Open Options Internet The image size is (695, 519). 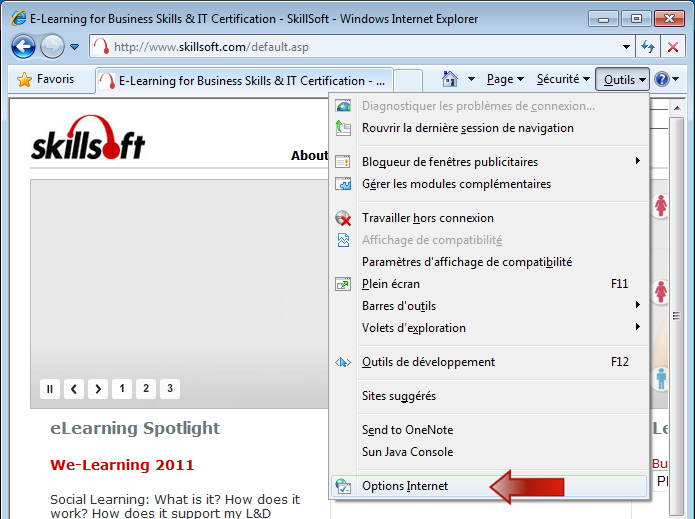[489, 486]
